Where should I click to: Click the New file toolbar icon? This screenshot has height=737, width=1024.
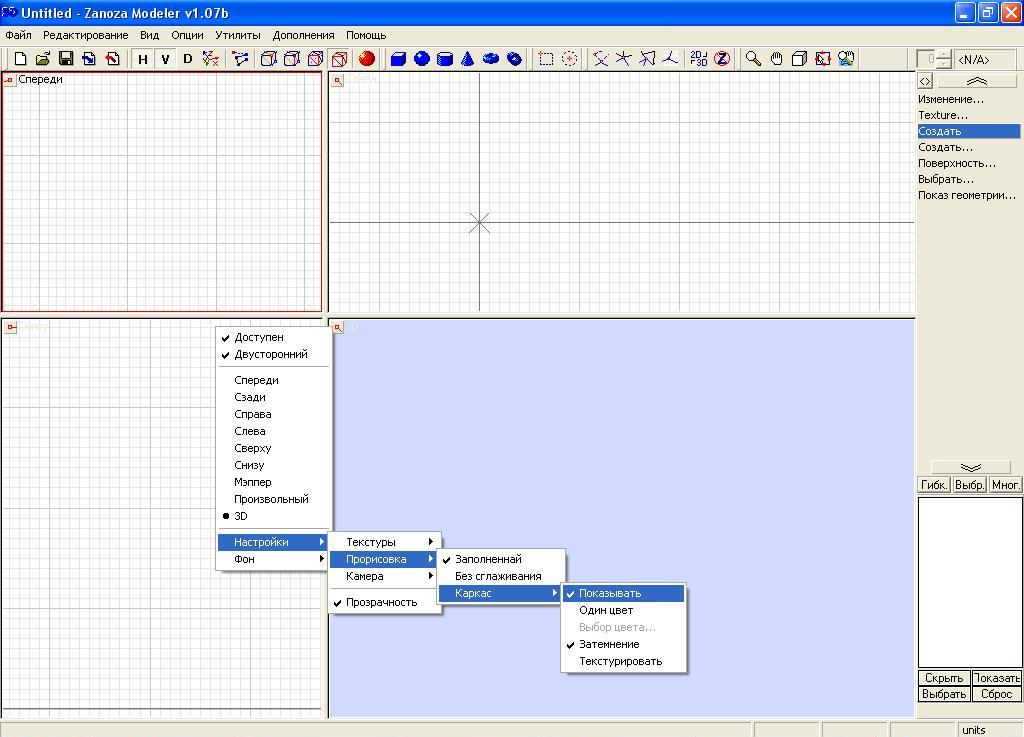pos(20,59)
